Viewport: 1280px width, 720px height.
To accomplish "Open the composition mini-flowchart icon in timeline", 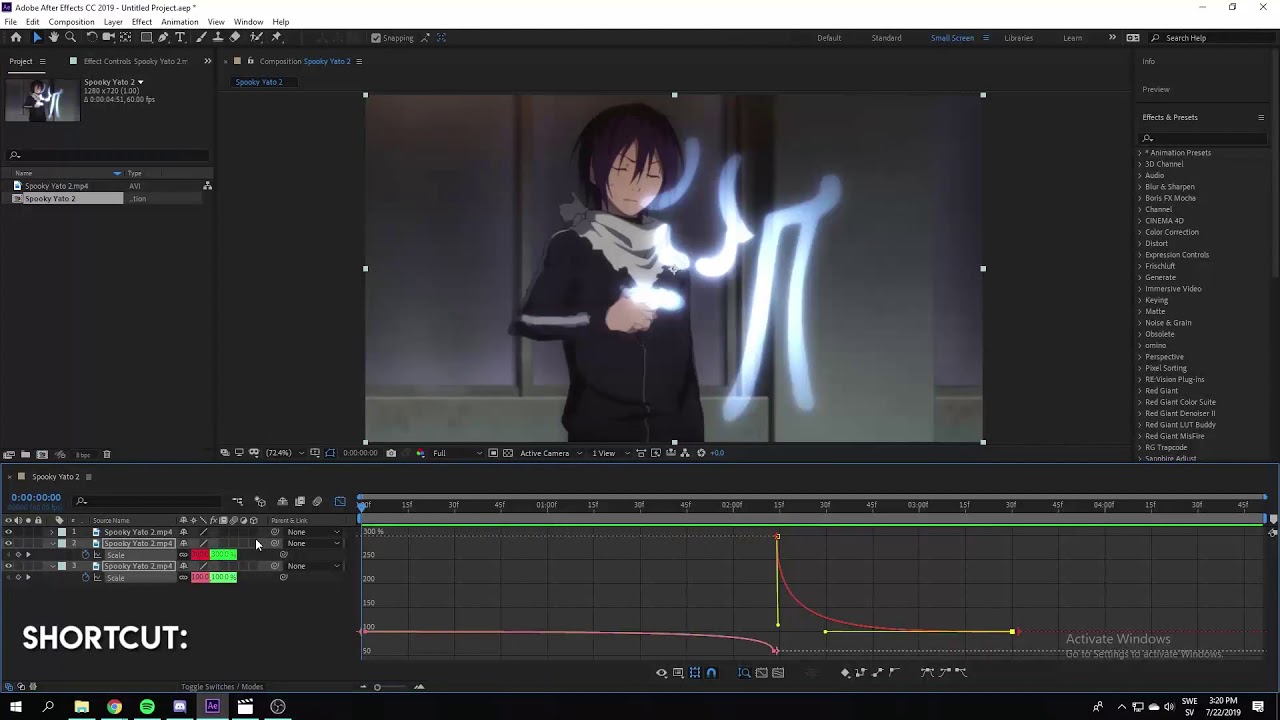I will click(238, 501).
